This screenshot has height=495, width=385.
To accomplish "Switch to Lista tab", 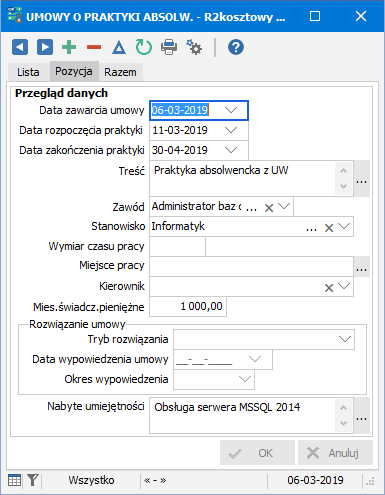I will [28, 72].
